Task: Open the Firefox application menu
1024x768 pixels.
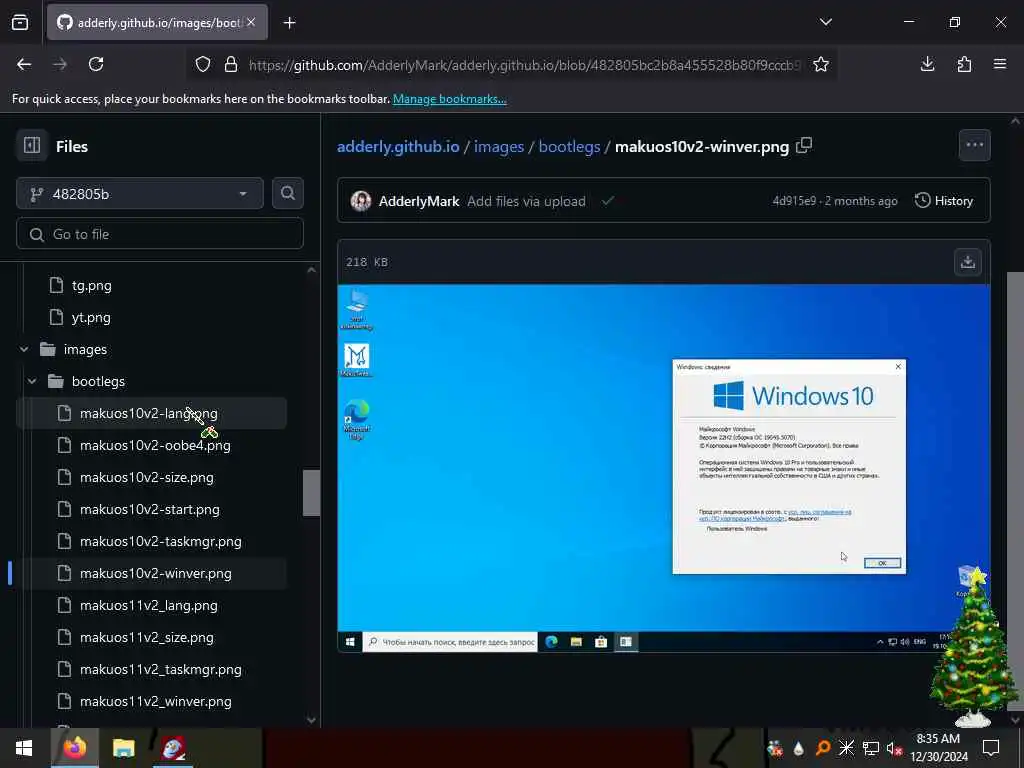Action: [x=1000, y=64]
